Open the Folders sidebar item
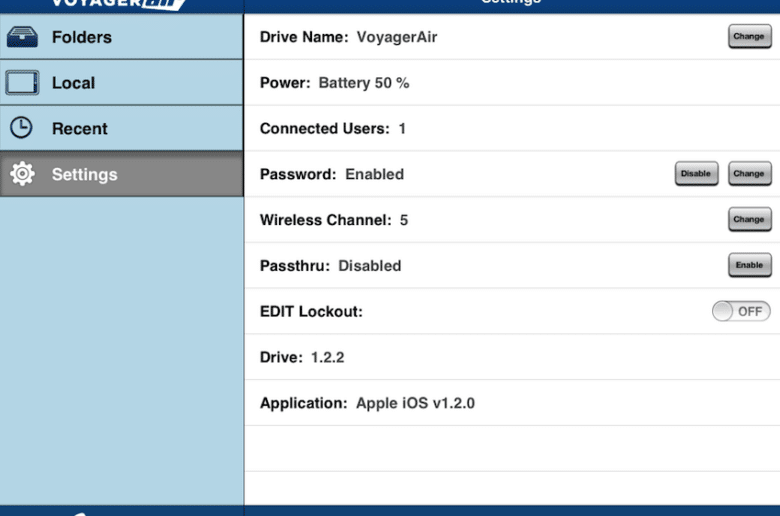This screenshot has width=780, height=516. tap(121, 37)
